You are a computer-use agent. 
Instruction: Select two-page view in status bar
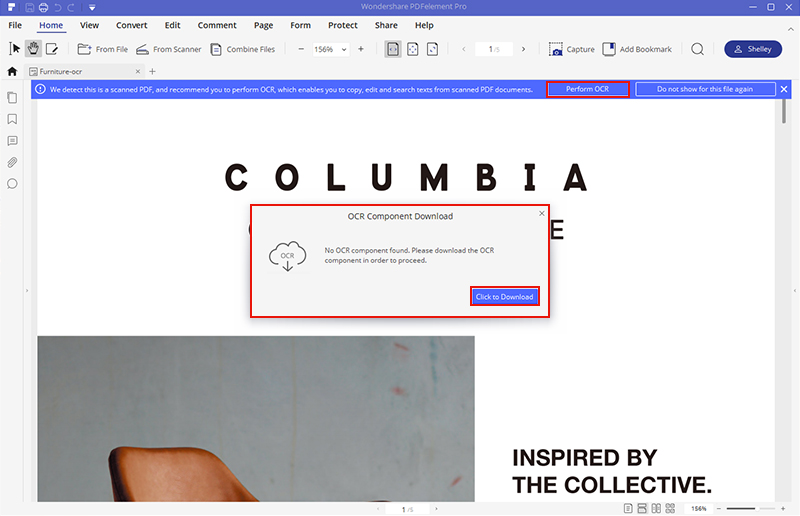[656, 508]
